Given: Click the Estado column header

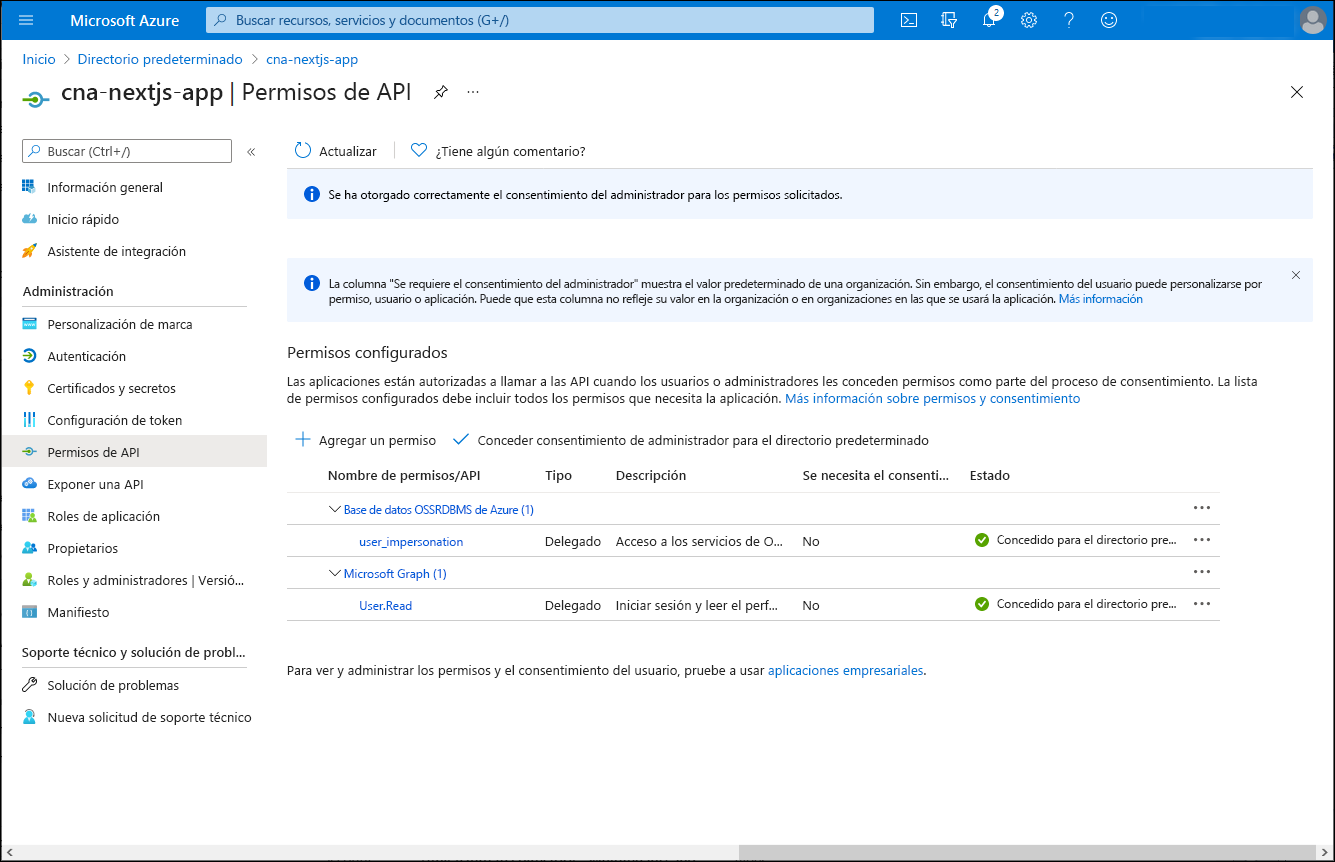Looking at the screenshot, I should point(990,475).
